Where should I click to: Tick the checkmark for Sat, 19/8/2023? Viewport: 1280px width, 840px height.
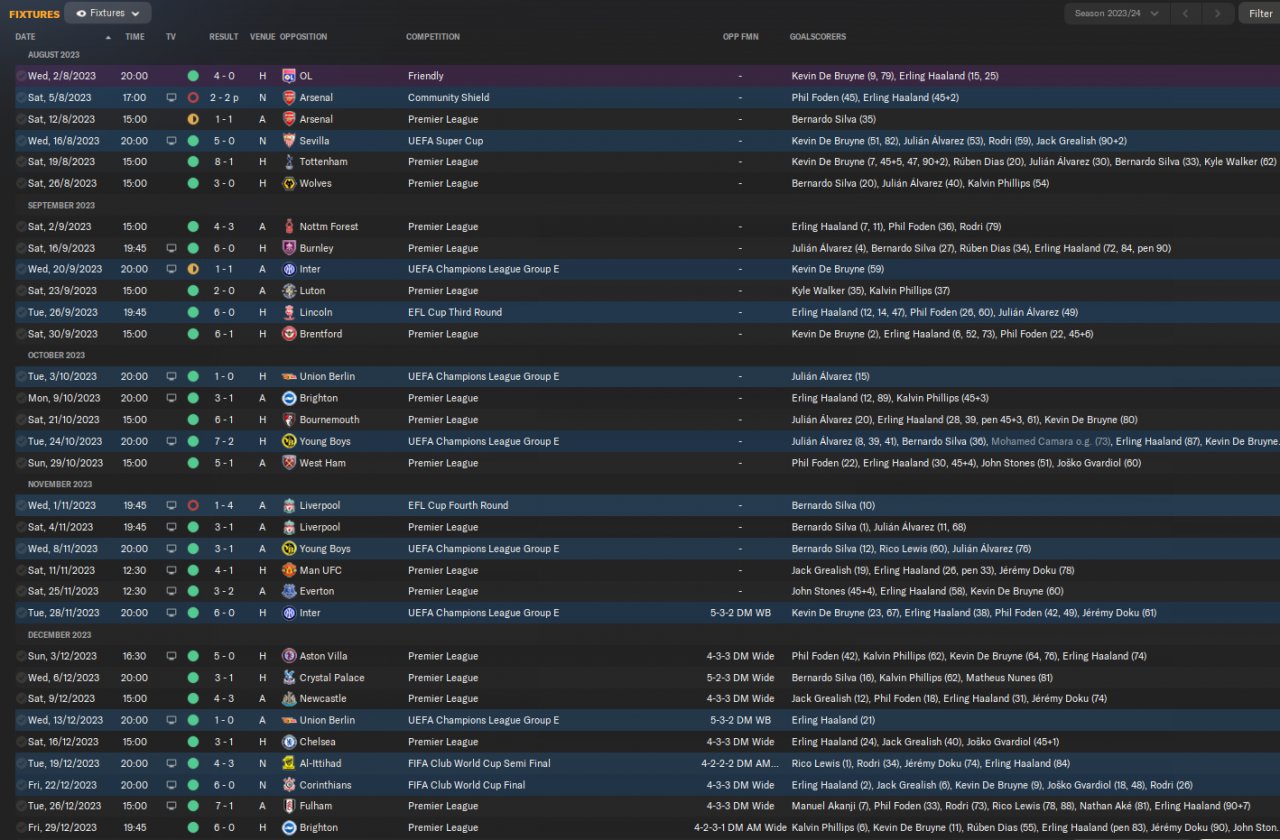pyautogui.click(x=21, y=162)
